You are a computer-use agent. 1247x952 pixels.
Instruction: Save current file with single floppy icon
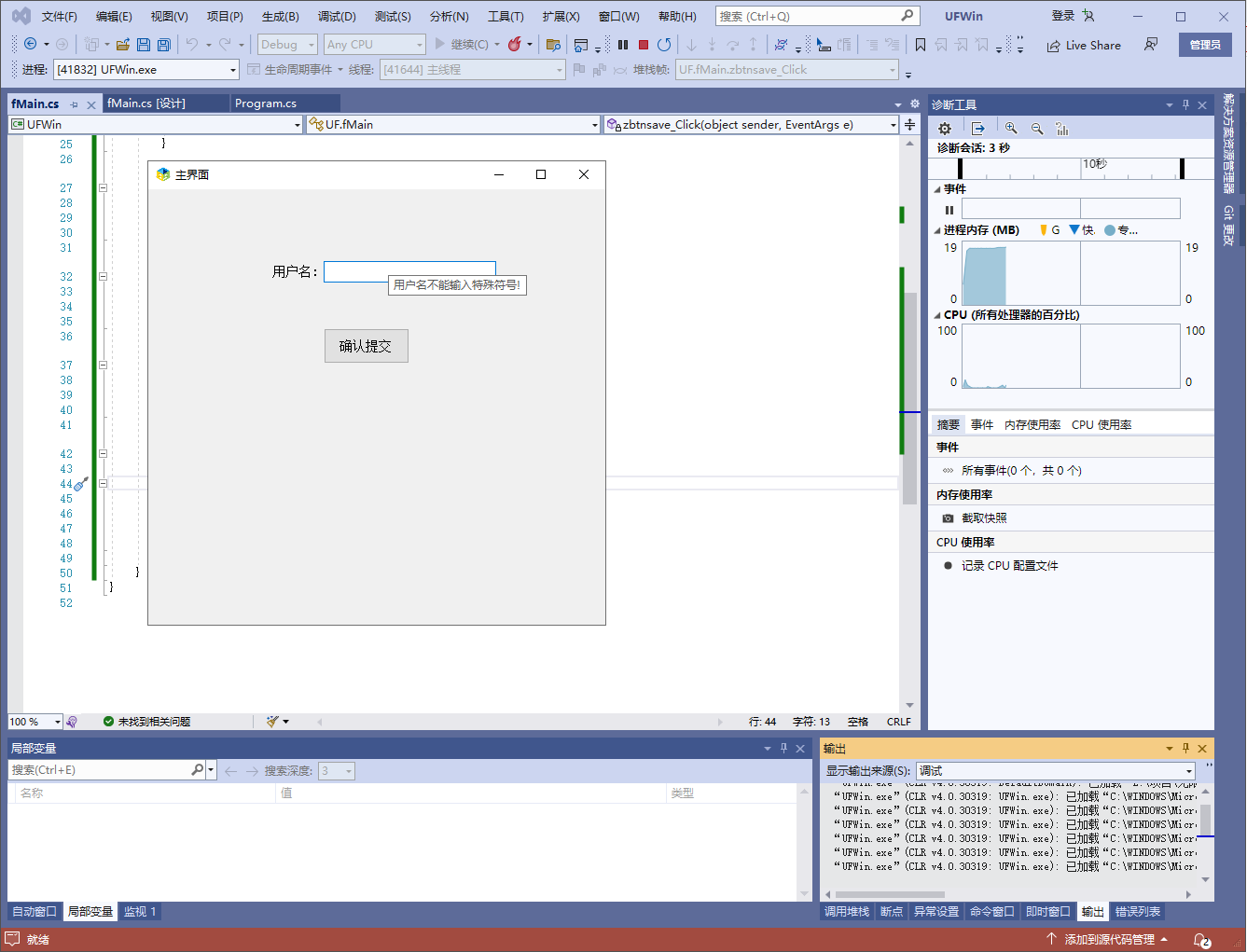pos(144,44)
